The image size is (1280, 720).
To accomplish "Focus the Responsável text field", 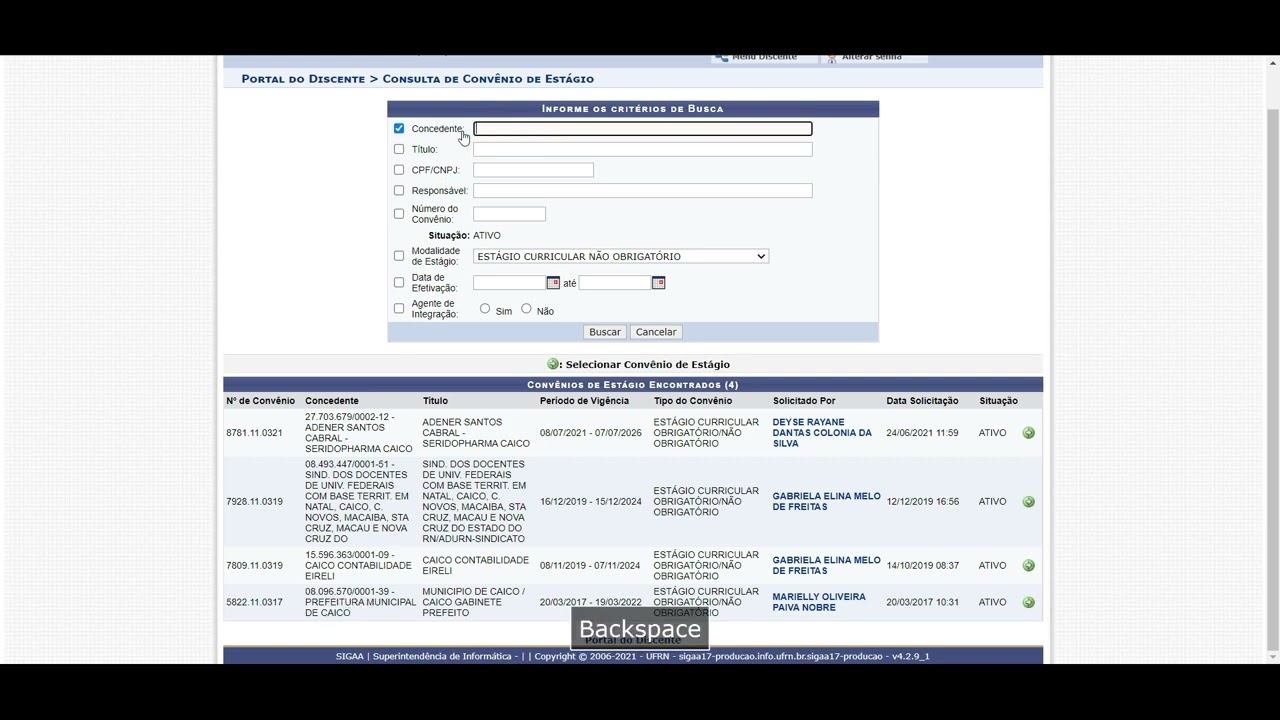I will point(643,190).
